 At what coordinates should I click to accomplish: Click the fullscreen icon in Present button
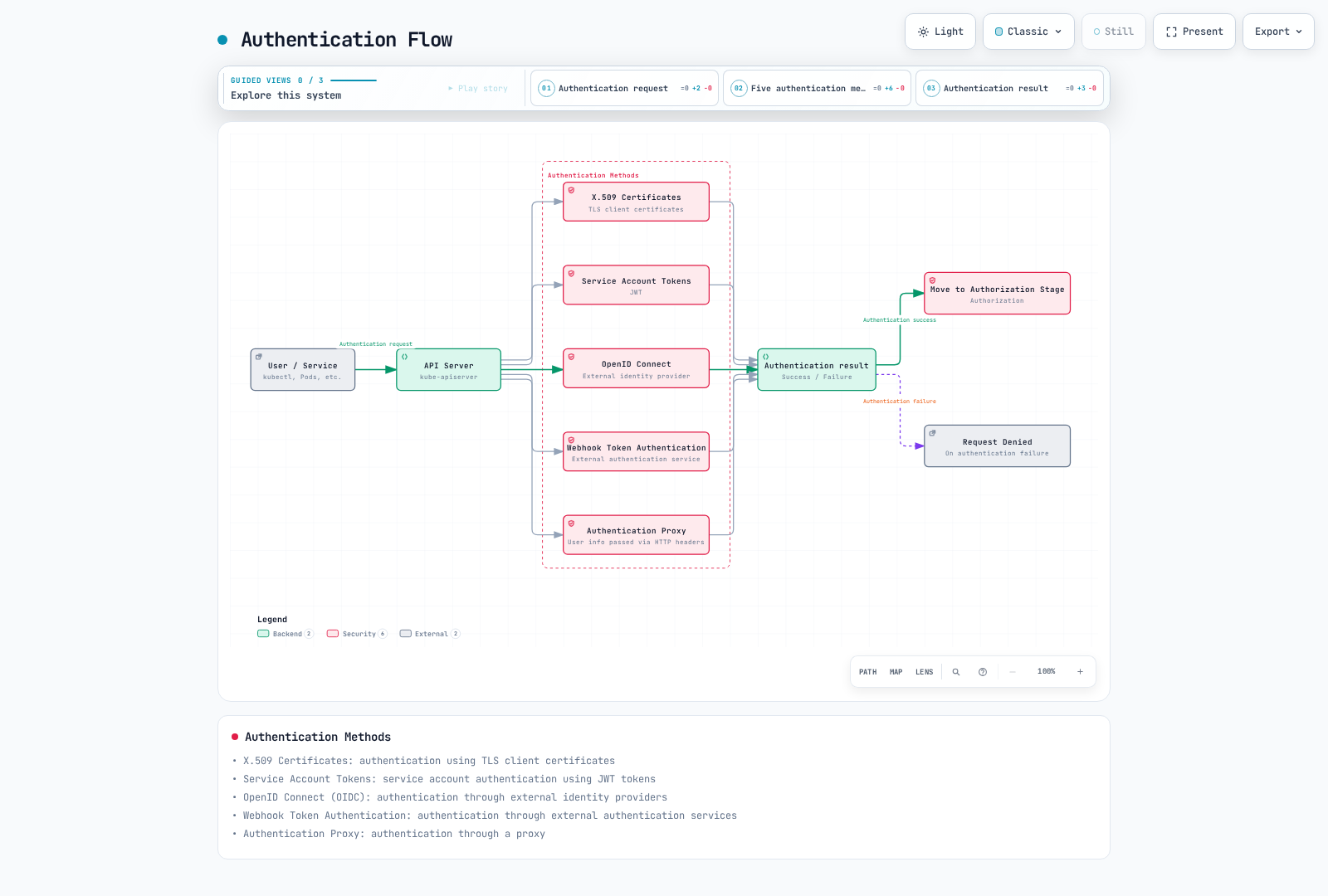click(x=1171, y=32)
